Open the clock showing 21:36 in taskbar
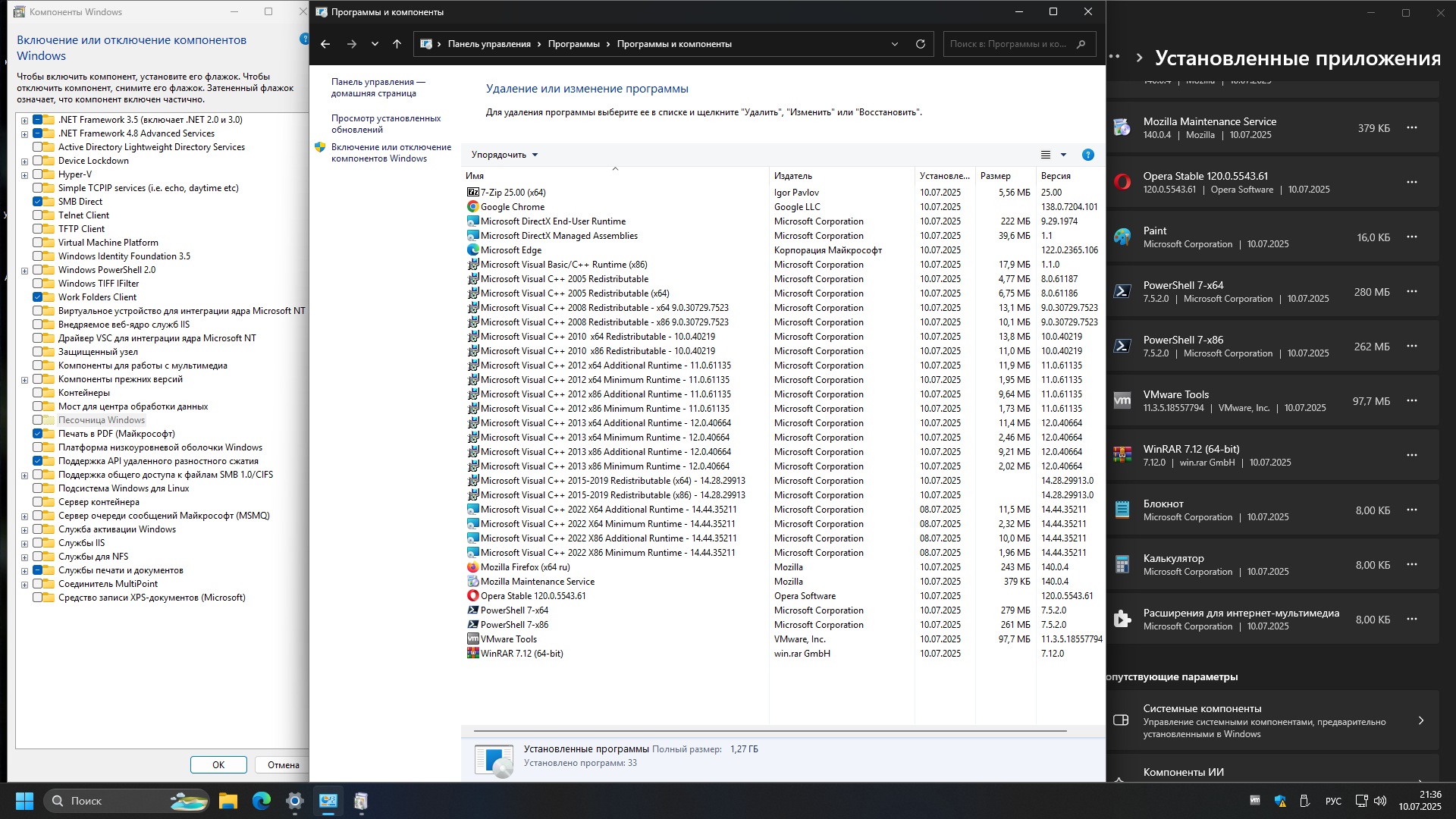 point(1420,801)
